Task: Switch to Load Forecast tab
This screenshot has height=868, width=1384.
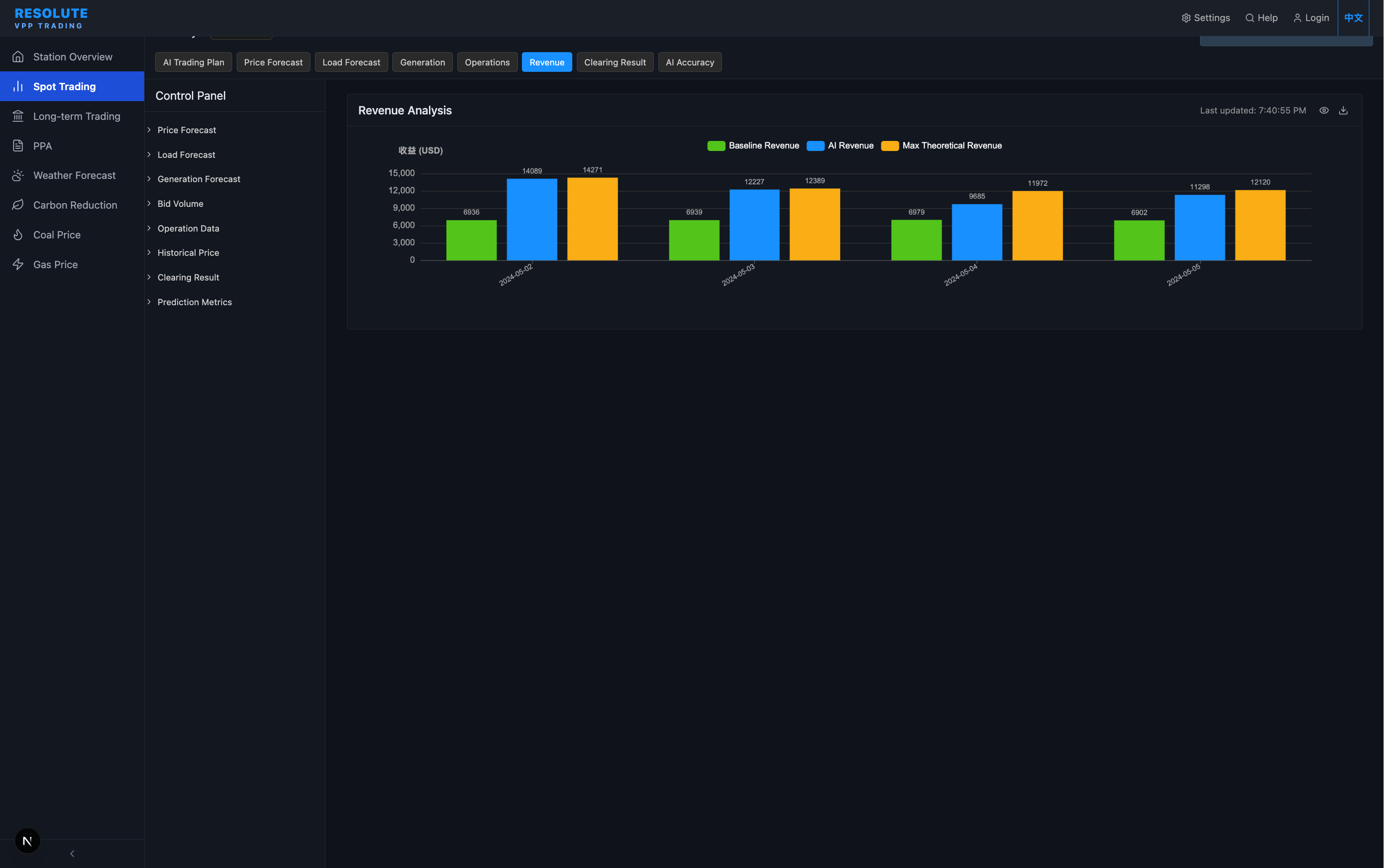Action: click(352, 62)
